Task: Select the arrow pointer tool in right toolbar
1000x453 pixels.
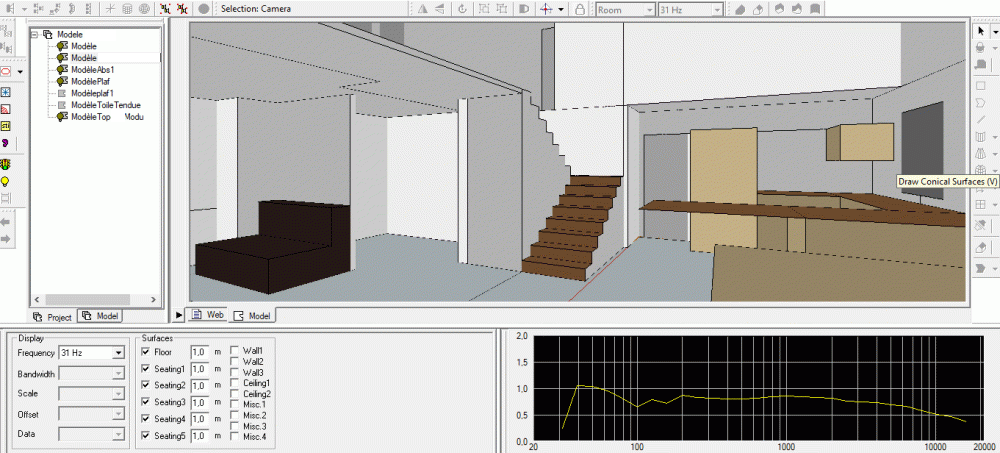Action: [981, 31]
